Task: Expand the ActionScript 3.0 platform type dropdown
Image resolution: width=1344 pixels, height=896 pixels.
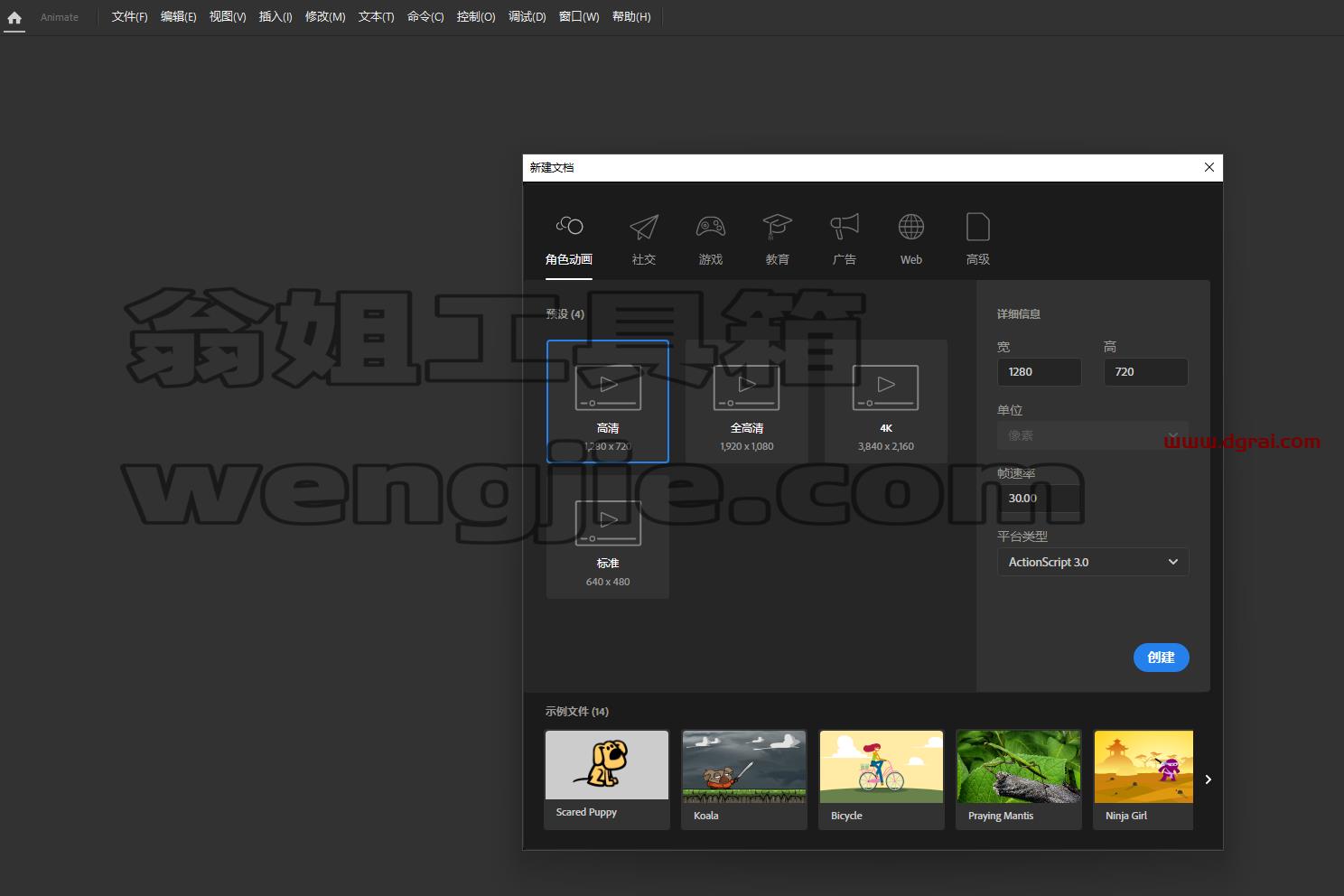Action: (1093, 562)
